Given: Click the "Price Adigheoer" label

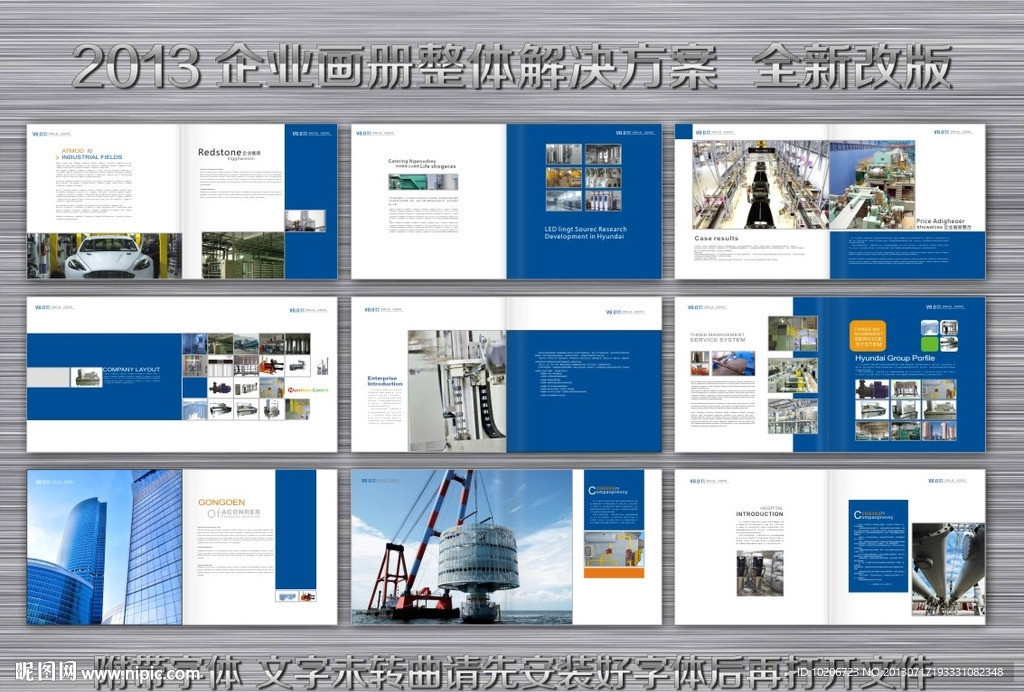Looking at the screenshot, I should point(940,221).
